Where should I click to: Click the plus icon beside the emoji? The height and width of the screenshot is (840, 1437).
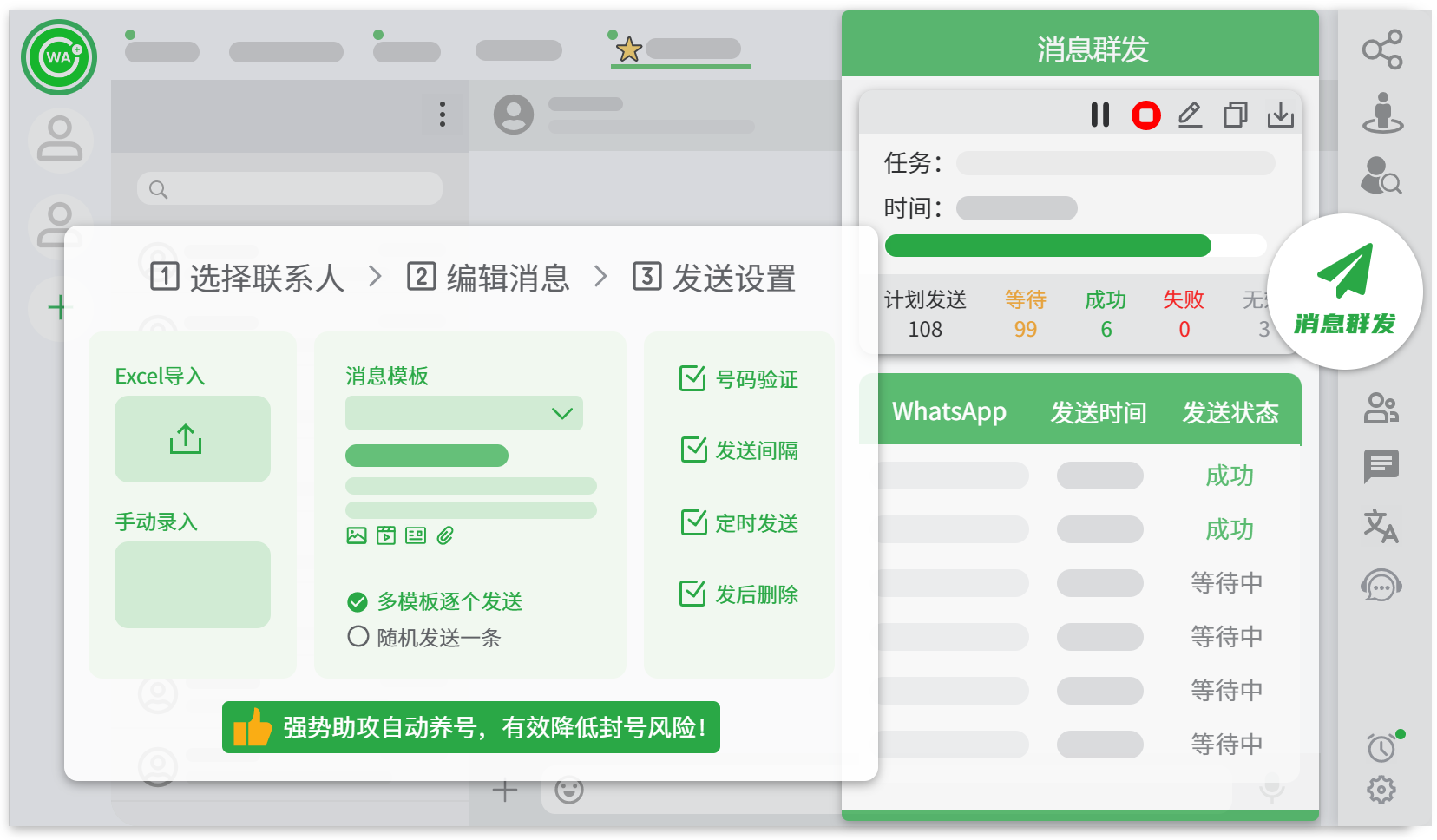pos(505,790)
